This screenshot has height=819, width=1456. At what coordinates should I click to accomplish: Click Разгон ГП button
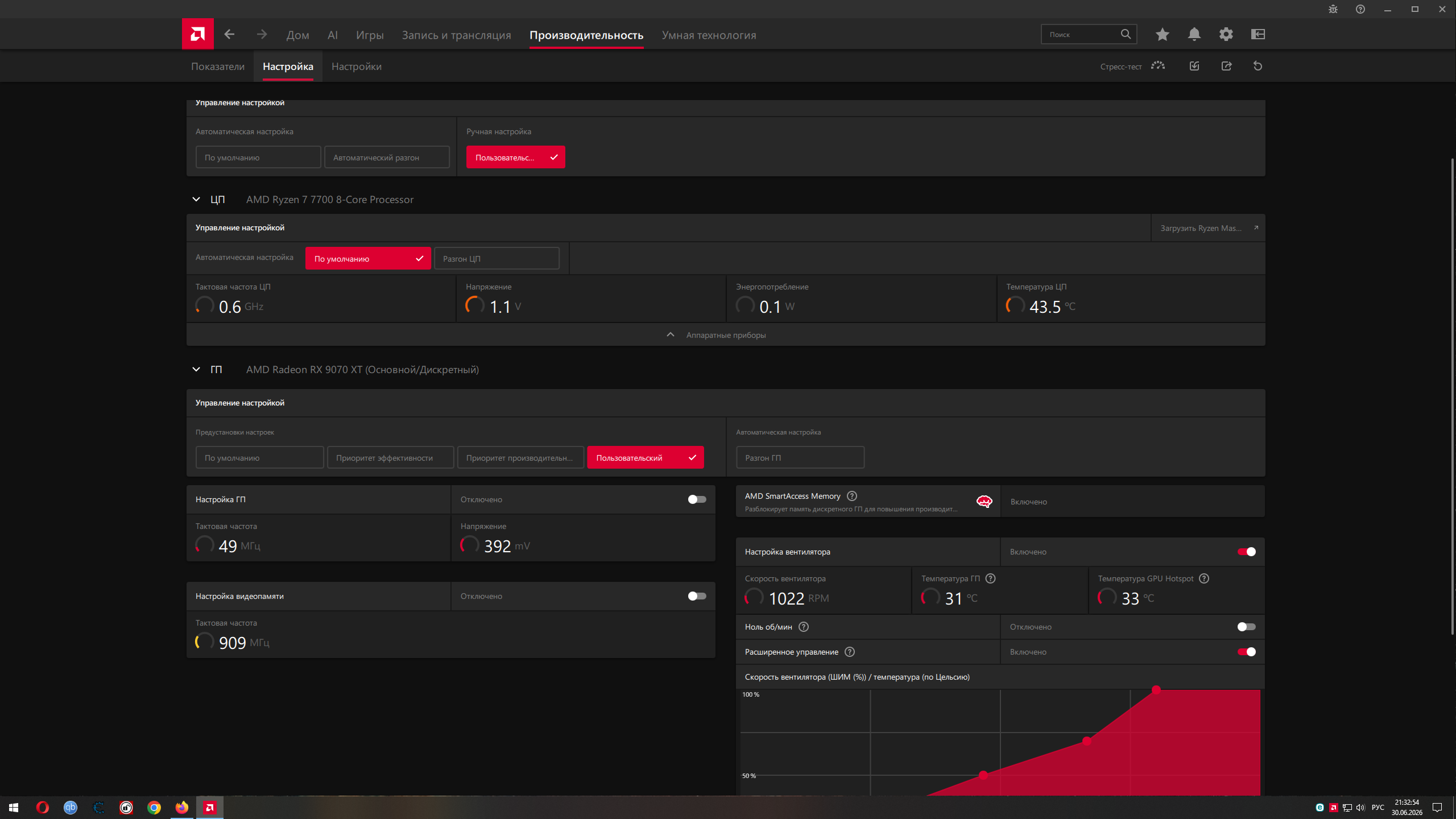tap(800, 457)
